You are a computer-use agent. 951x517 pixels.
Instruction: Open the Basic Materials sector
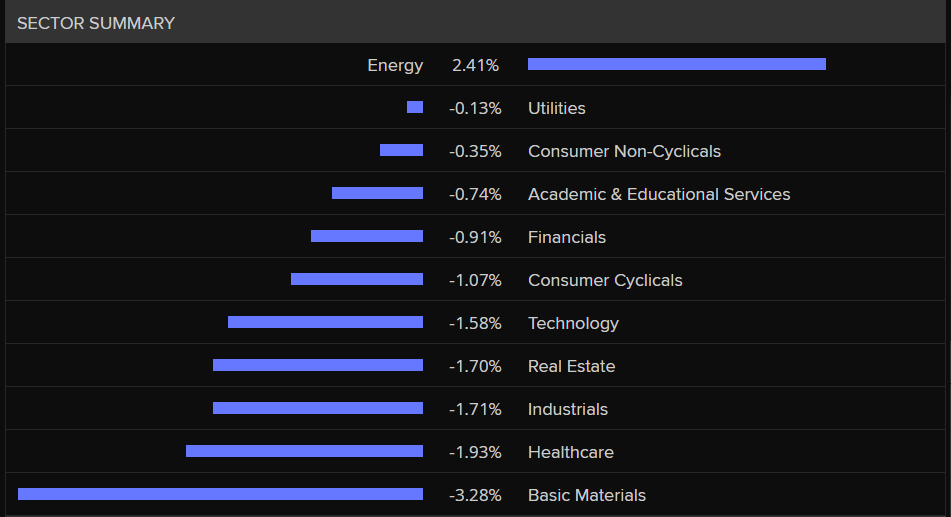(x=587, y=495)
